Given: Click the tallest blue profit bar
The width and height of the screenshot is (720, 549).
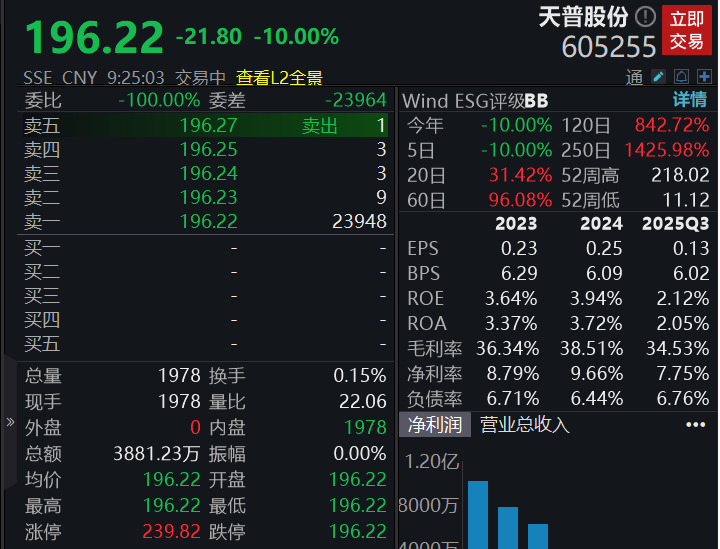Looking at the screenshot, I should [x=478, y=515].
